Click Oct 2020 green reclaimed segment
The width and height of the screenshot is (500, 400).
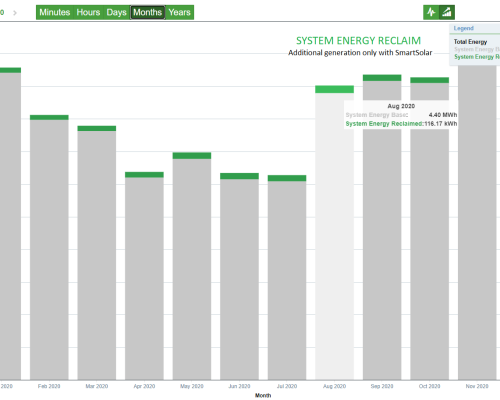pos(429,80)
